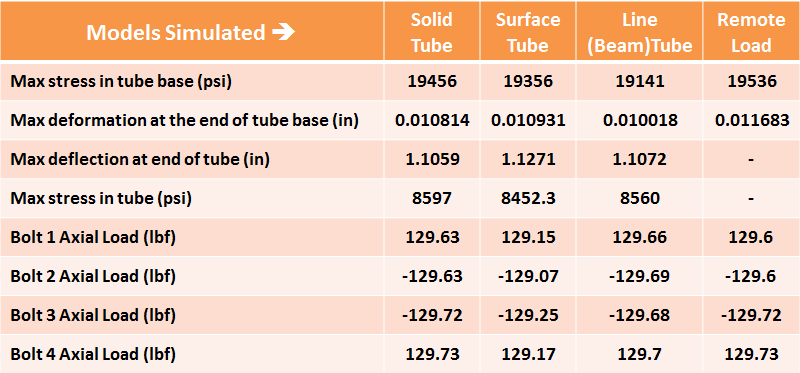Select the Bolt 3 Axial Load label
The image size is (800, 373).
tap(93, 315)
